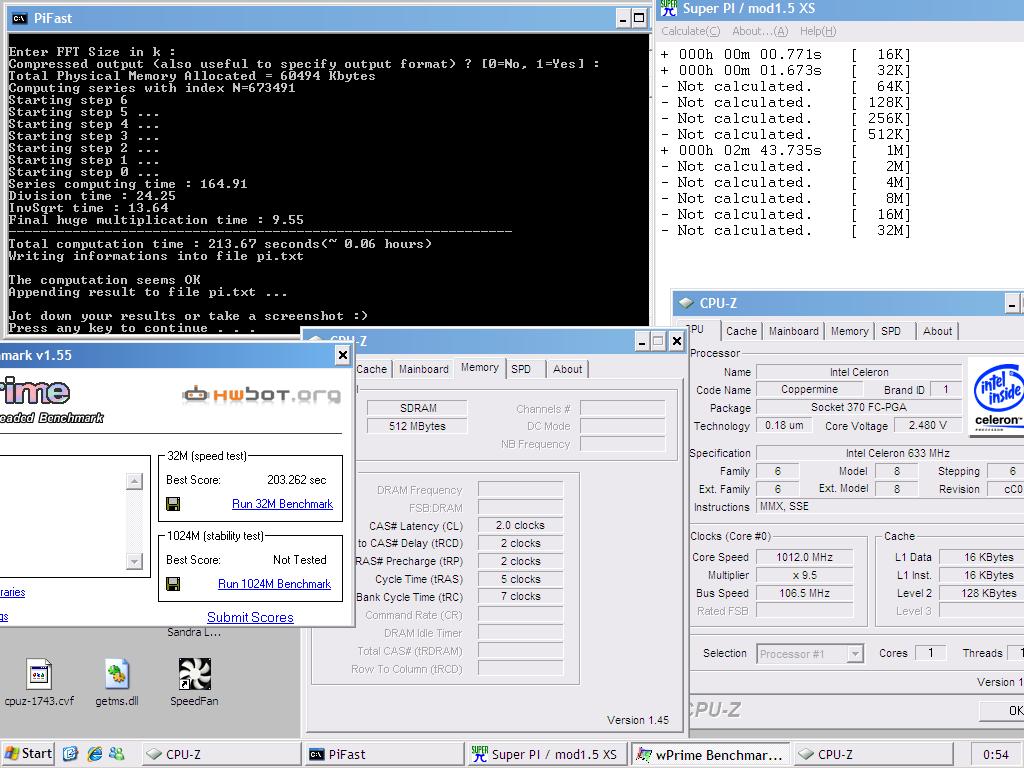Screen dimensions: 1024x768
Task: Click the wPrime list scroll down arrow
Action: pos(134,561)
